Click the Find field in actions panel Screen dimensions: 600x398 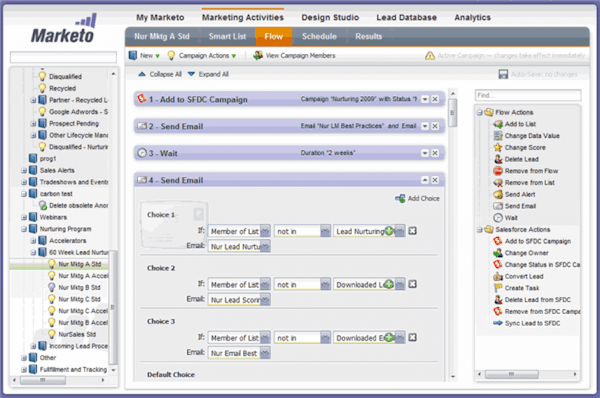tap(528, 95)
